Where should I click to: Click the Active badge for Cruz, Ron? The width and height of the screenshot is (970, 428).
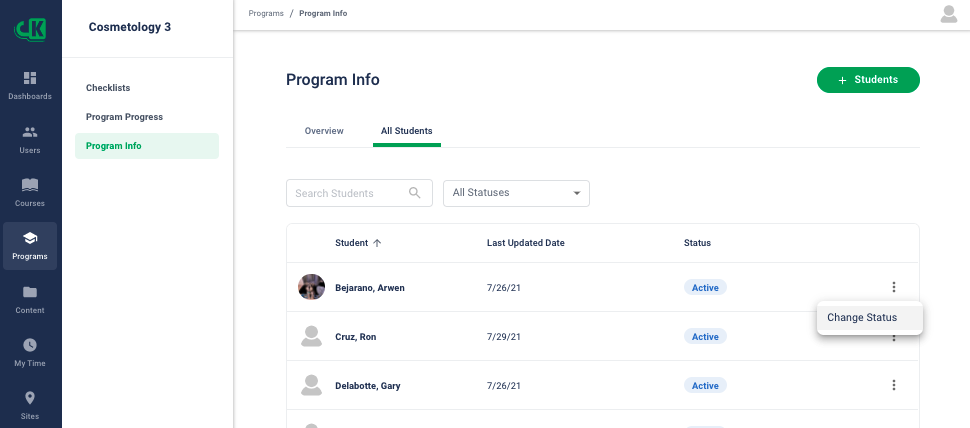pos(705,336)
